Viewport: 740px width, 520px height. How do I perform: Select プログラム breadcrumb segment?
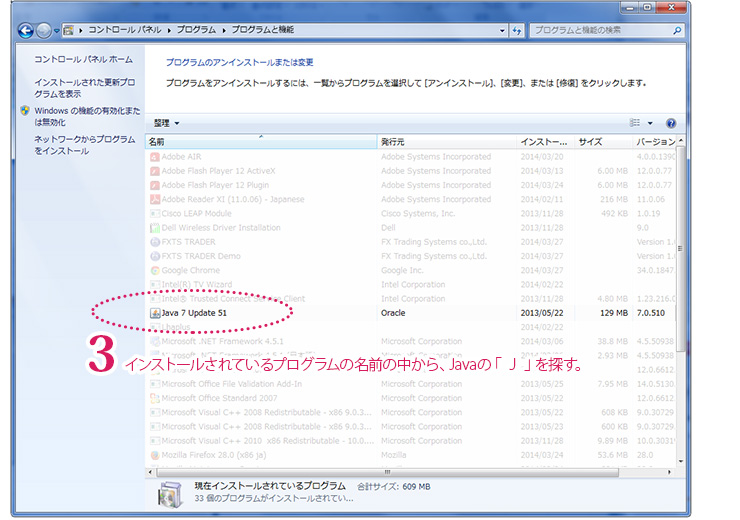point(196,30)
